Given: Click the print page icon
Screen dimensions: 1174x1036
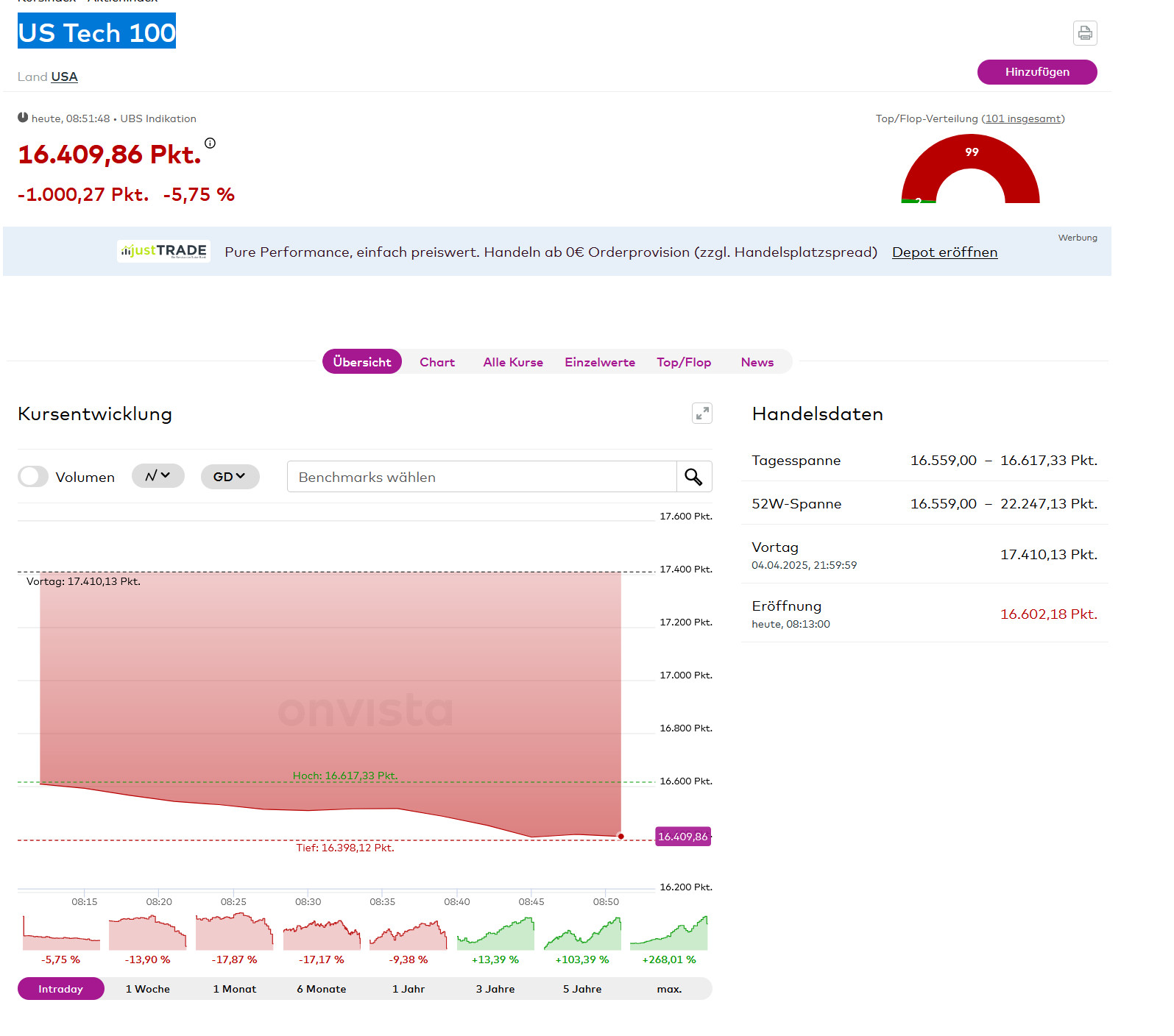Looking at the screenshot, I should coord(1085,33).
